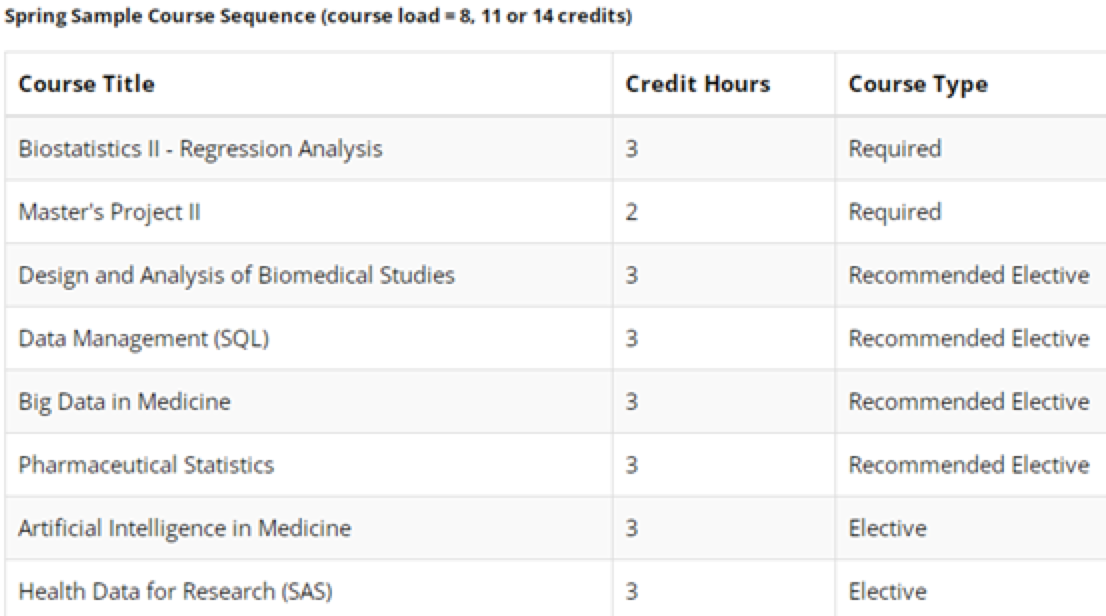This screenshot has width=1106, height=616.
Task: Click Recommended Elective for Big Data in Medicine
Action: coord(968,402)
